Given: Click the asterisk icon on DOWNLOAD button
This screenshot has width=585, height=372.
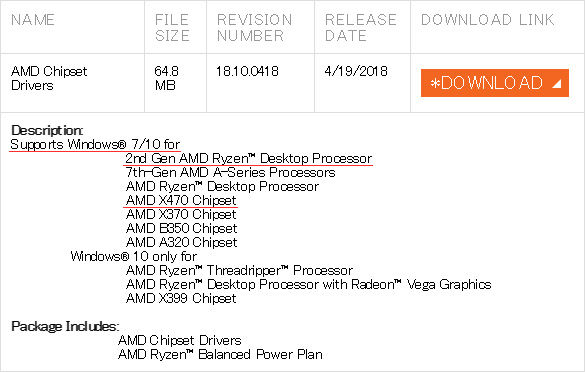Looking at the screenshot, I should pyautogui.click(x=435, y=83).
